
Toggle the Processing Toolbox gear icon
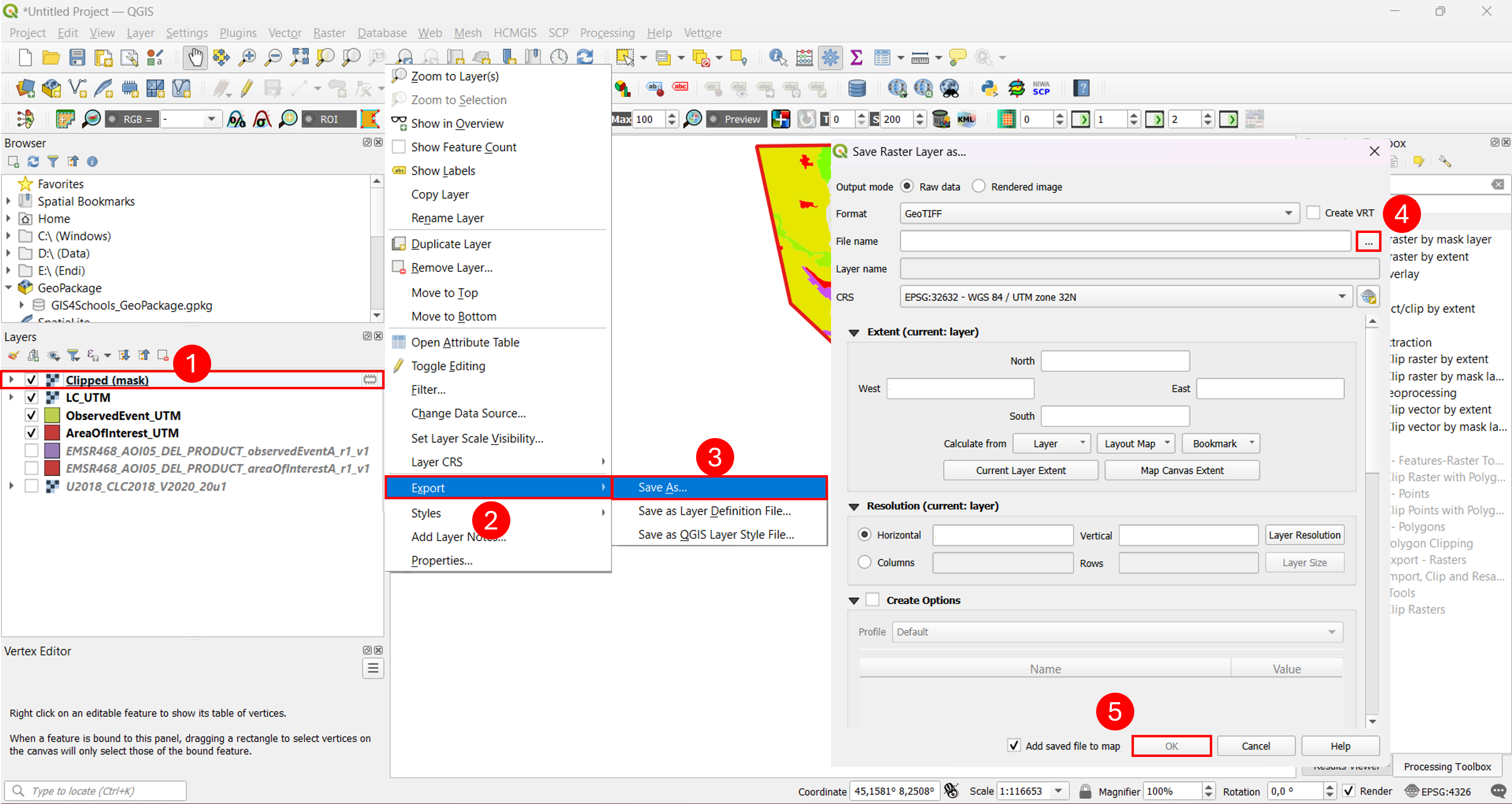[830, 57]
